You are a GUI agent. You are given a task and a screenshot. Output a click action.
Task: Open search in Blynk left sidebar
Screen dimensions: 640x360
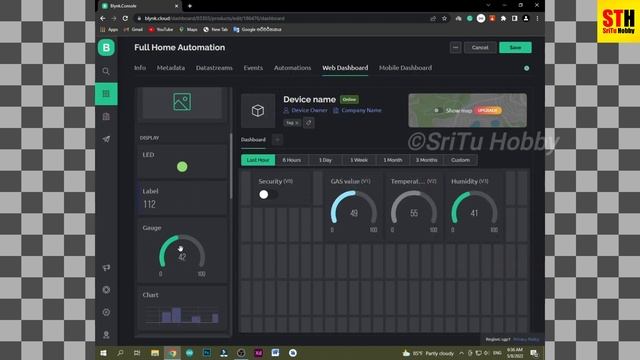(x=106, y=71)
